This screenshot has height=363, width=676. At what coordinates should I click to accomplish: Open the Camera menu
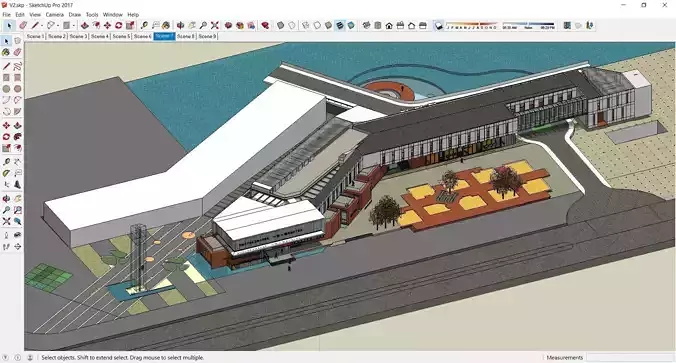point(54,14)
